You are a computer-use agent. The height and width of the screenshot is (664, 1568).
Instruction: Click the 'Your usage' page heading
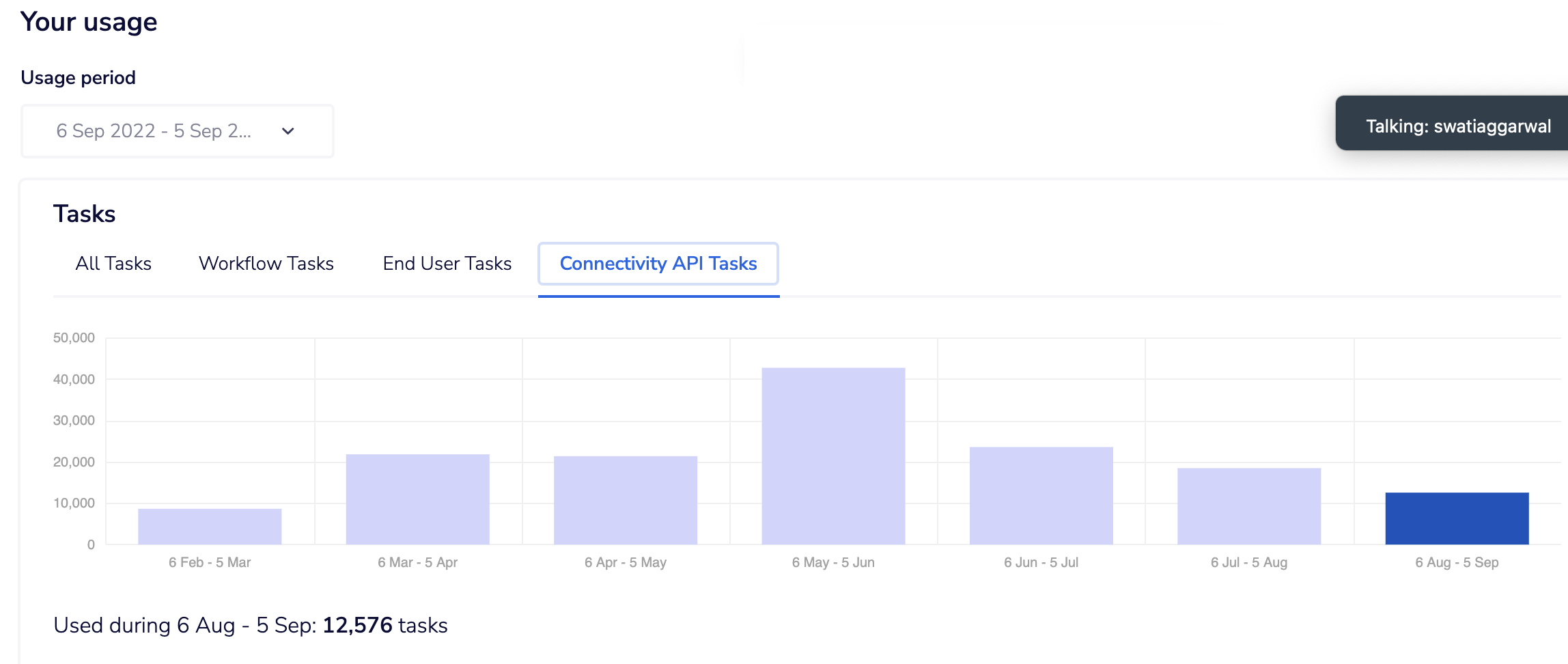point(89,21)
